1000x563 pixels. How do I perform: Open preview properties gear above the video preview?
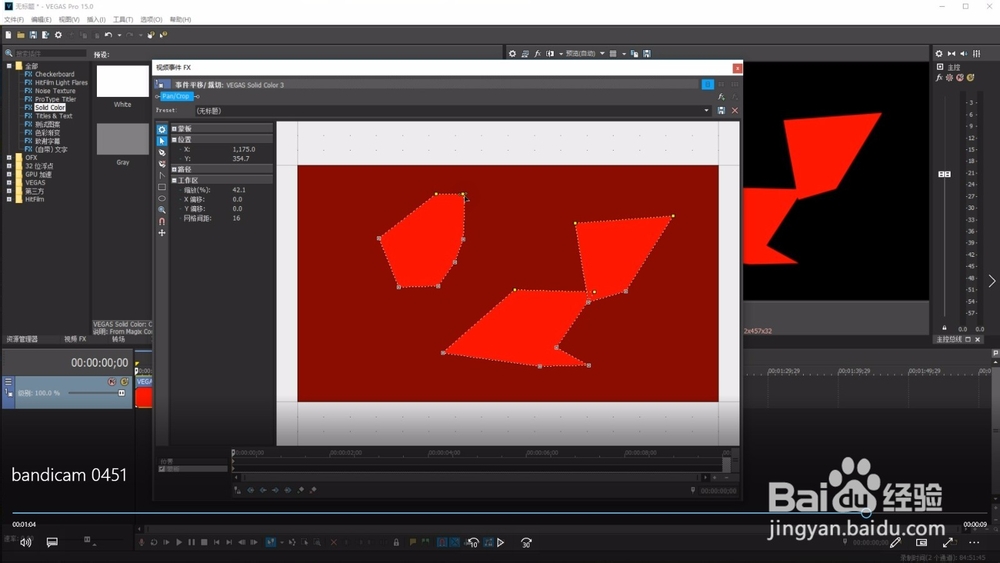coord(512,54)
